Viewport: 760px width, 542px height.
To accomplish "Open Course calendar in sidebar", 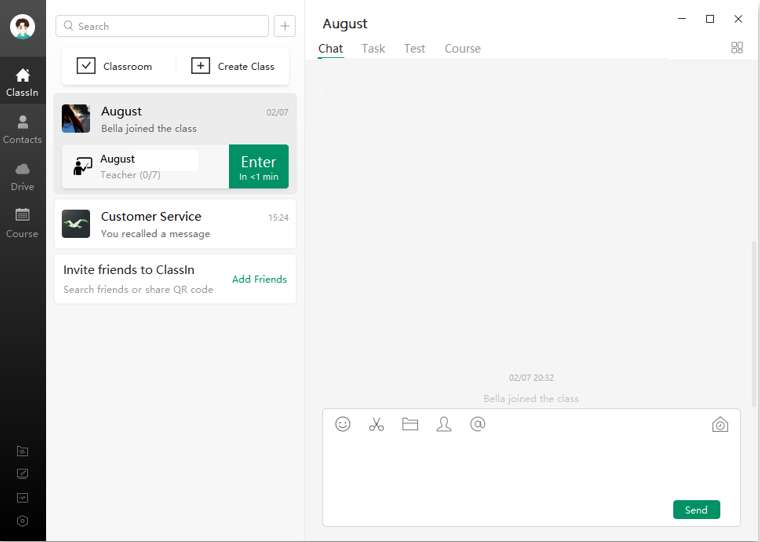I will point(22,223).
